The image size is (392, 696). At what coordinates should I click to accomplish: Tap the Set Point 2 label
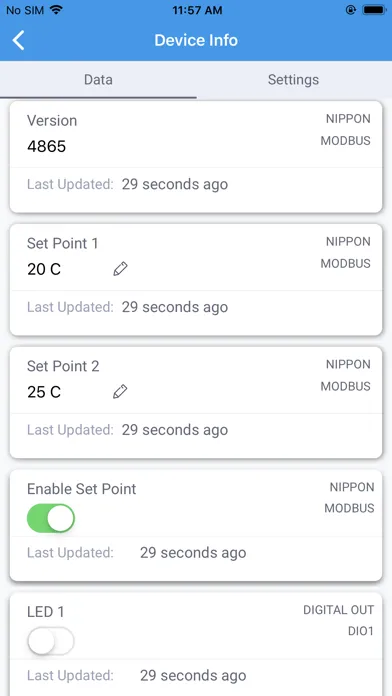63,366
